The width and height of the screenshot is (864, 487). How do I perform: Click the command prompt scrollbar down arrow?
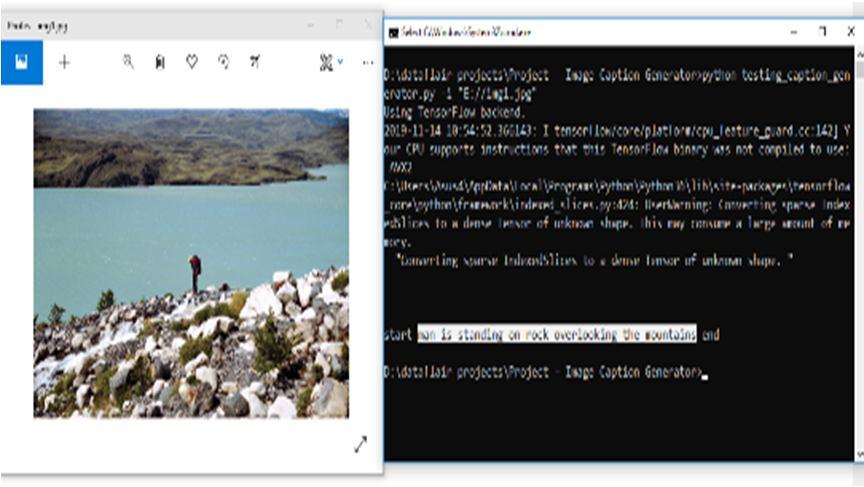click(x=860, y=454)
